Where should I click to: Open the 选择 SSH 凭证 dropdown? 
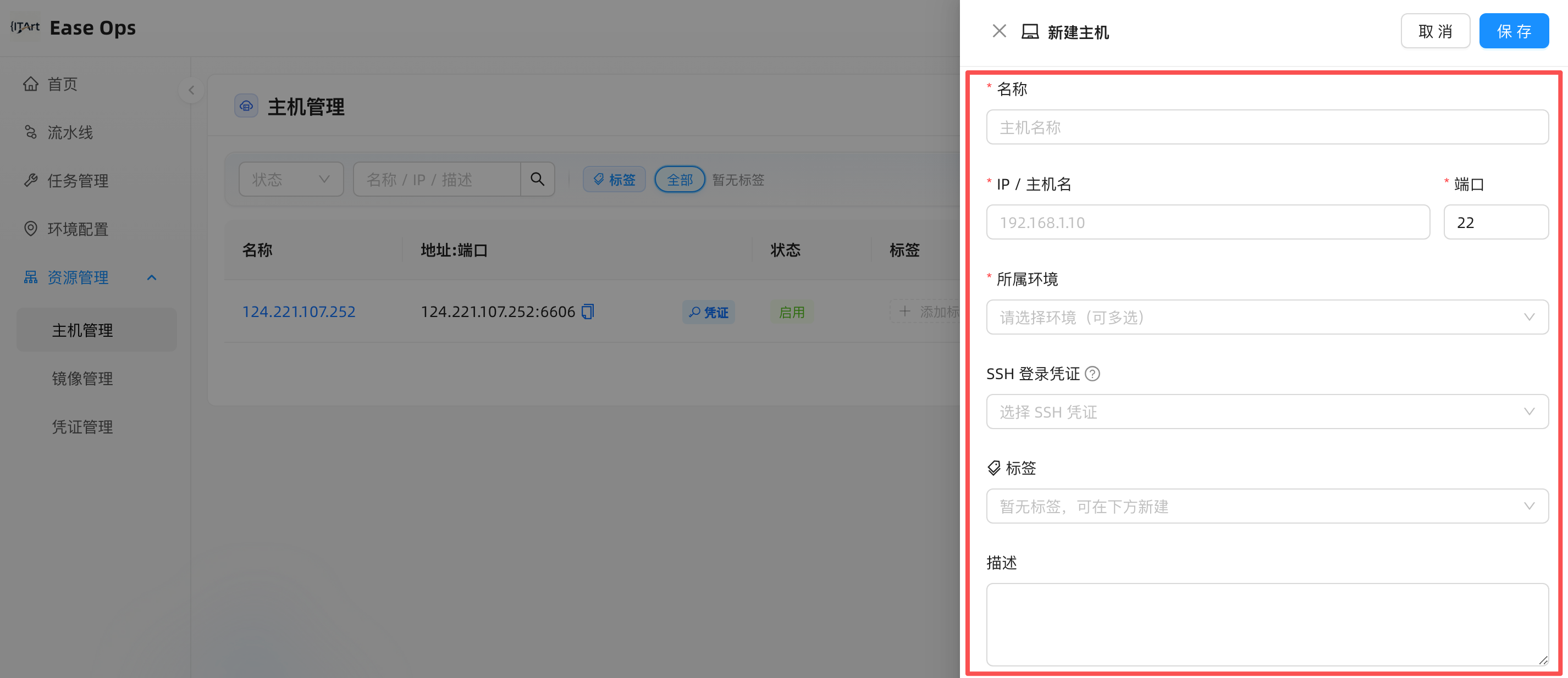tap(1267, 412)
